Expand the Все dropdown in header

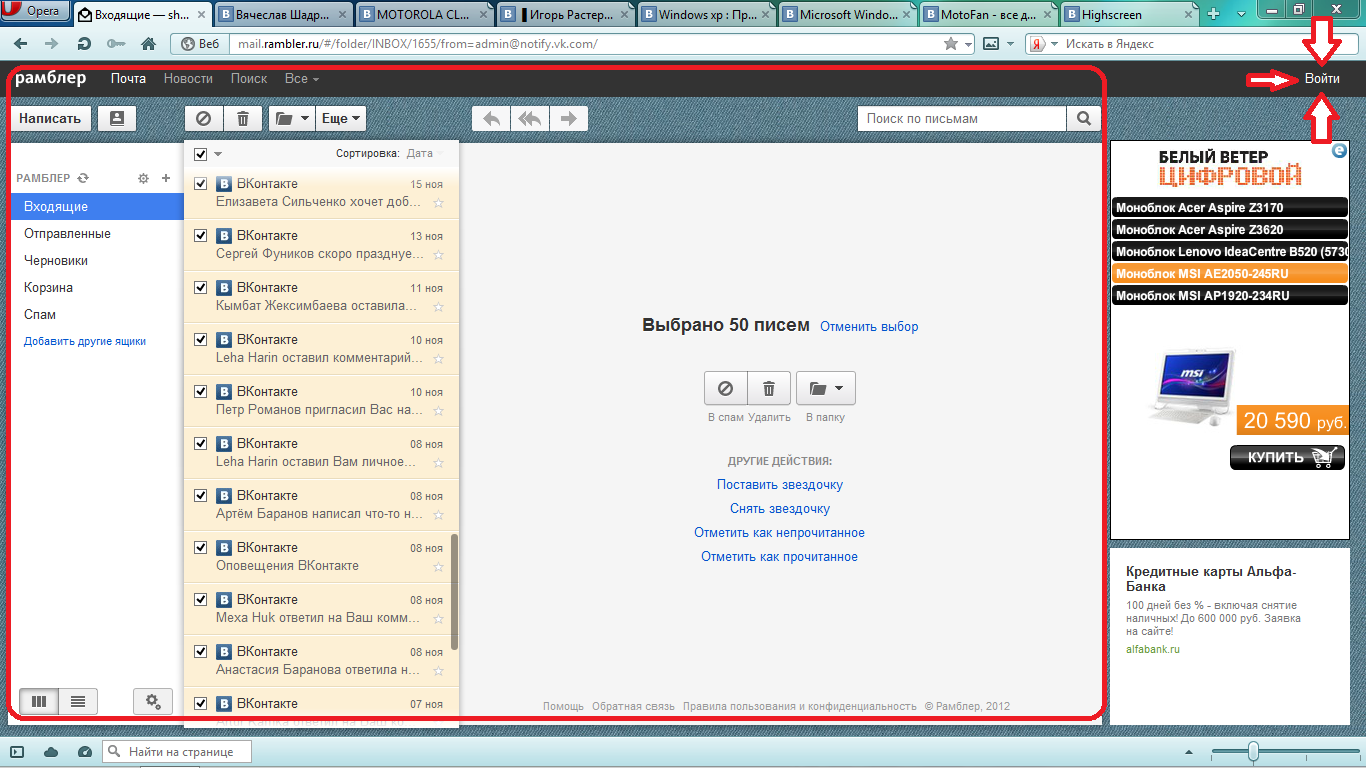[x=301, y=78]
